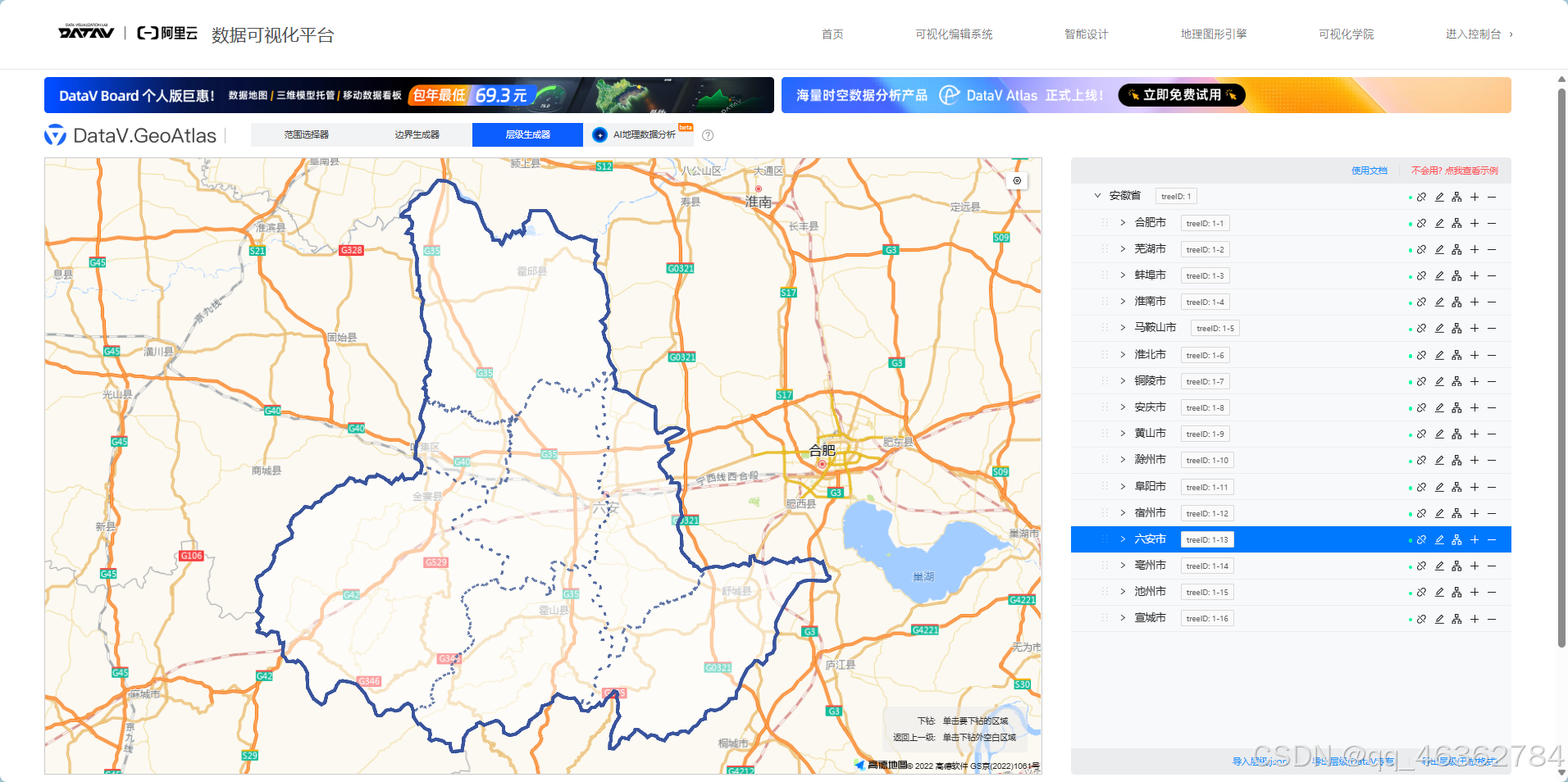The width and height of the screenshot is (1568, 782).
Task: Switch to 边界生成器 tab
Action: click(417, 134)
